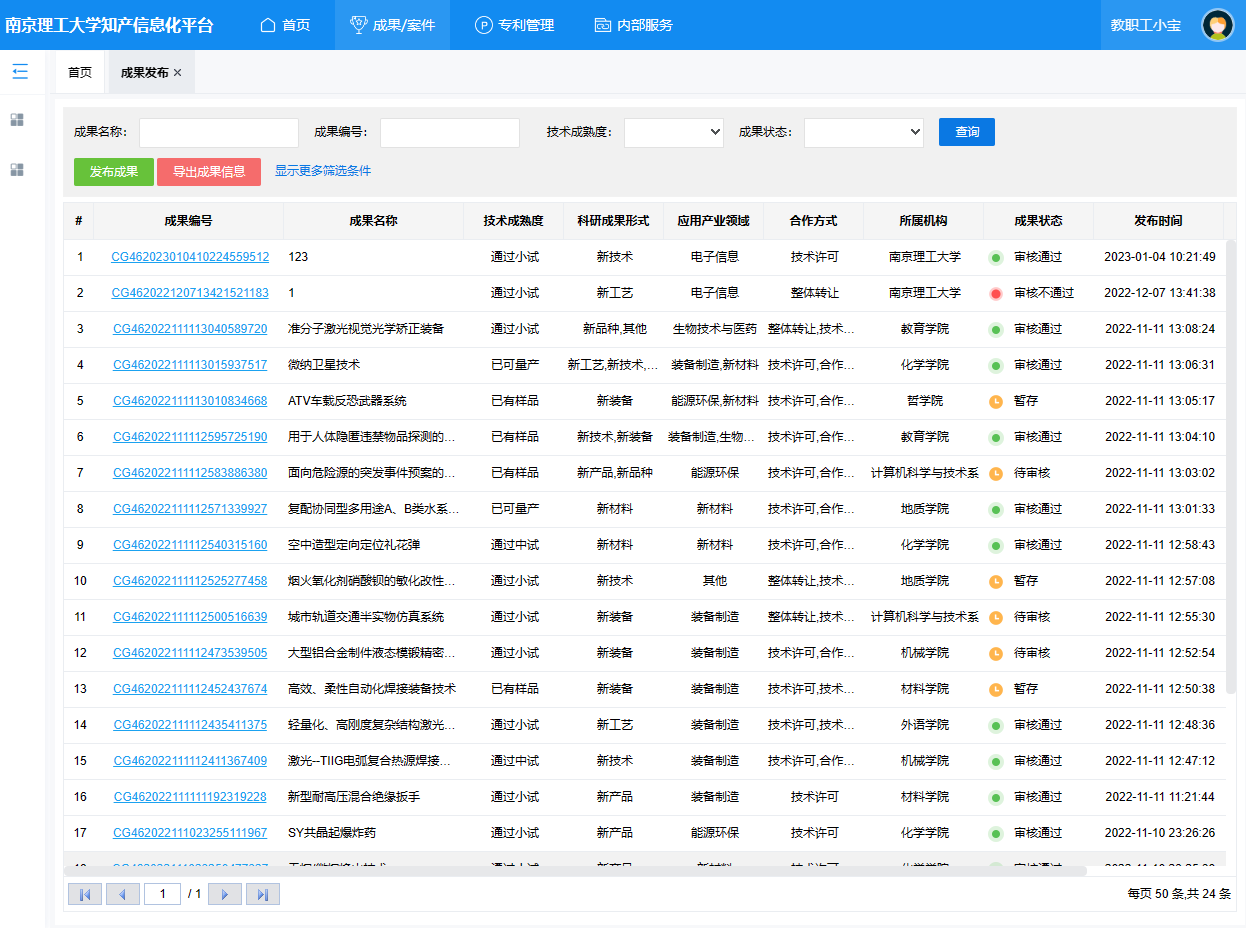
Task: Click orange clock icon on ATV车载反恐武器系统 row
Action: pyautogui.click(x=996, y=402)
